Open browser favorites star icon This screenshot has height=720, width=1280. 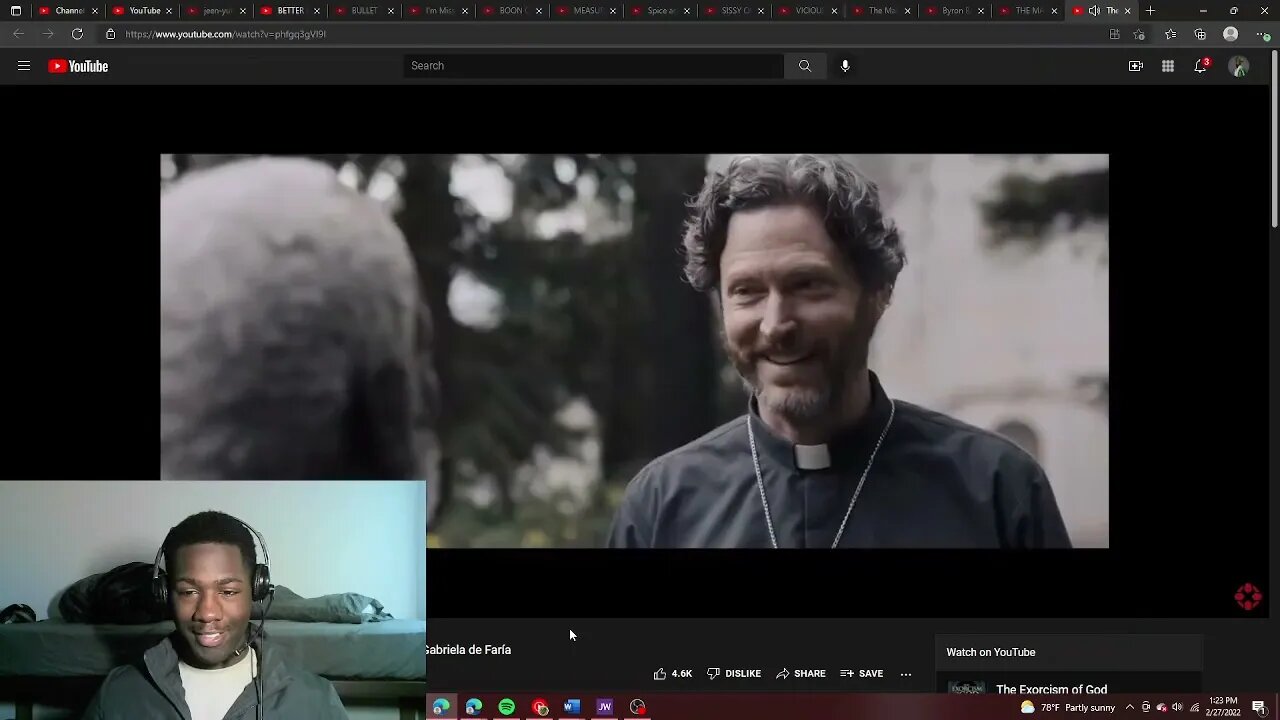pyautogui.click(x=1171, y=34)
